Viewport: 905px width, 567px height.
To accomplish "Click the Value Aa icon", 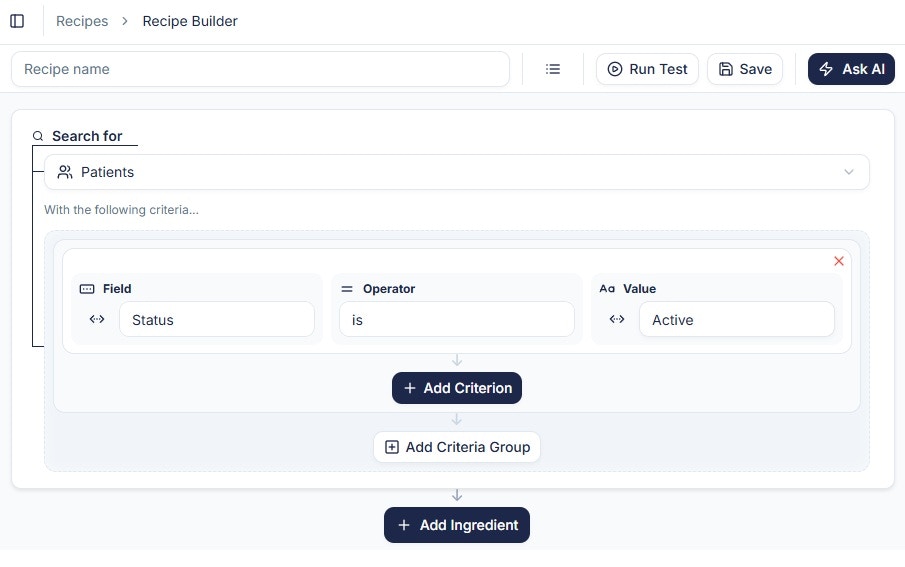I will (607, 289).
